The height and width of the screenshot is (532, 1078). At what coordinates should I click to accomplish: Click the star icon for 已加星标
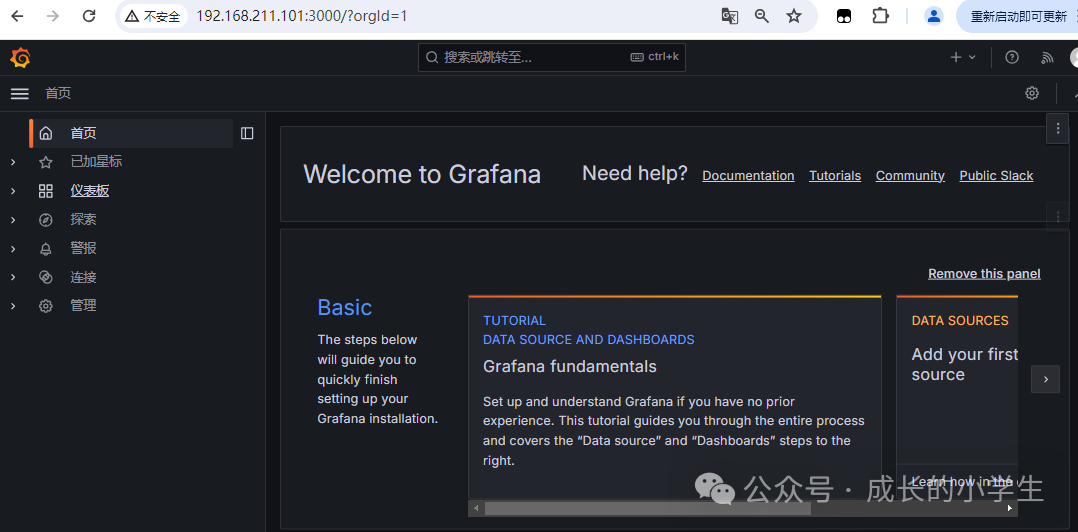point(45,162)
